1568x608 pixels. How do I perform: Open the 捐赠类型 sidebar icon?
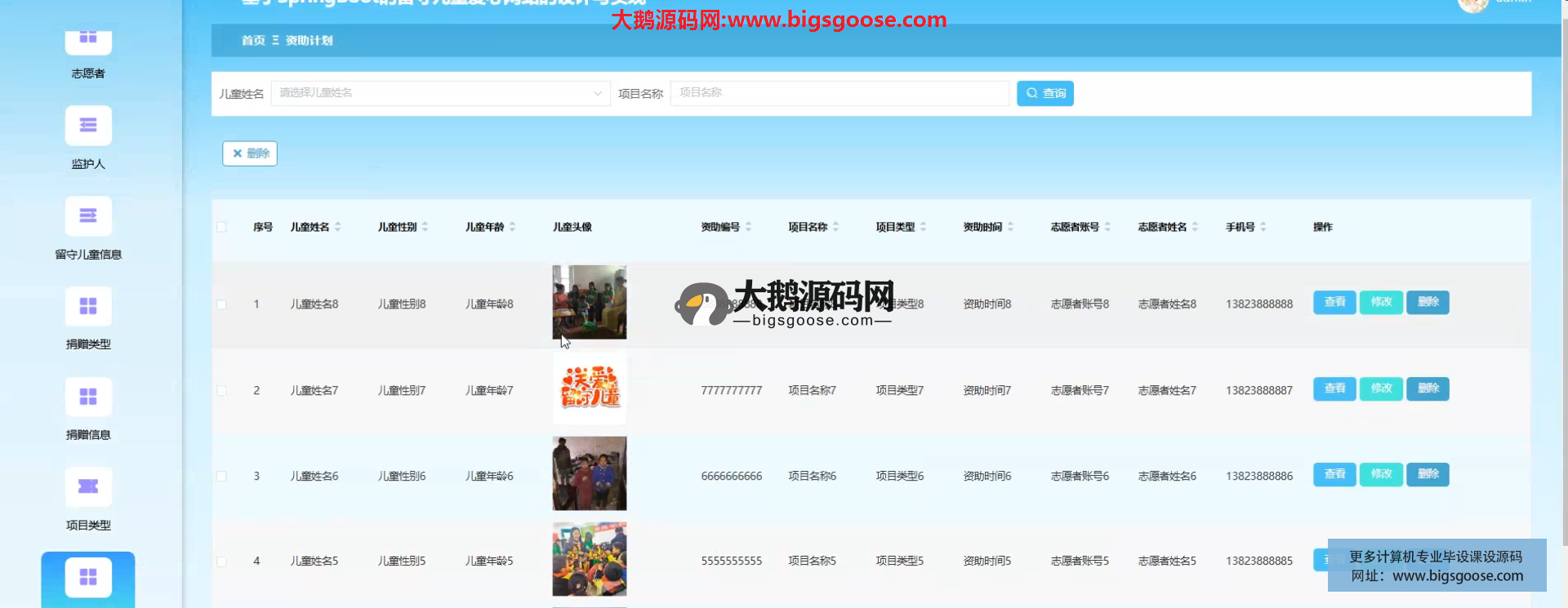tap(88, 306)
